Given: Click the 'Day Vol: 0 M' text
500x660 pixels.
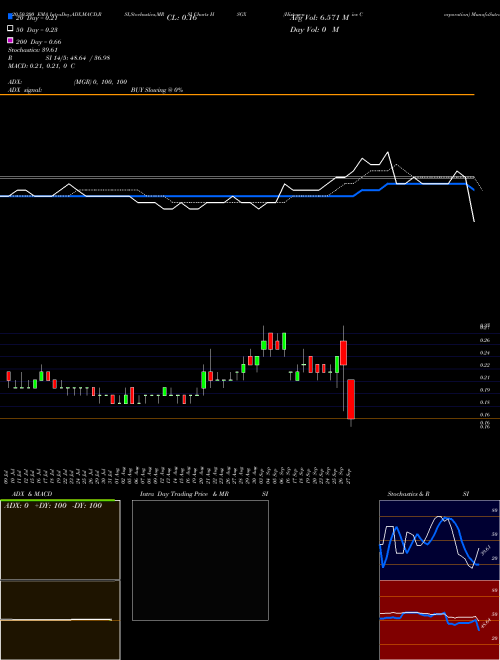Looking at the screenshot, I should [314, 29].
